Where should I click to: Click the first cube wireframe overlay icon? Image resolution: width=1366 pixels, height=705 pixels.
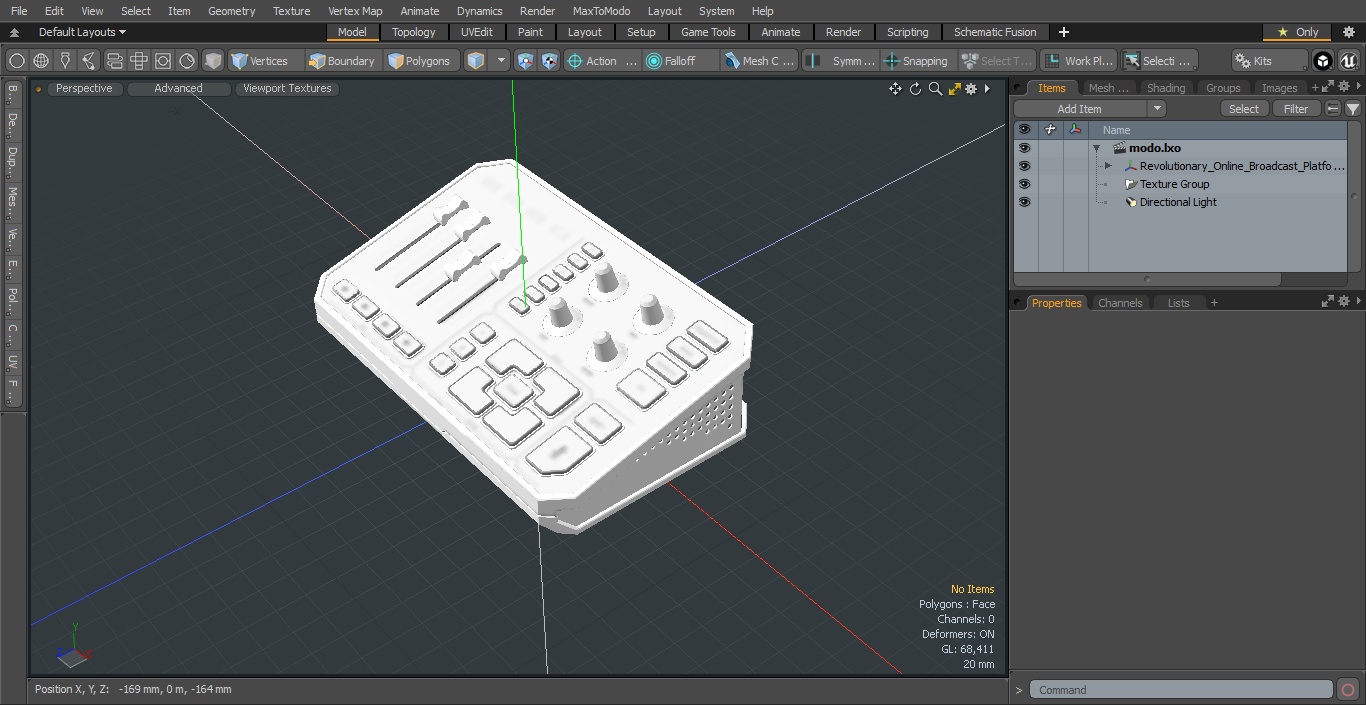[526, 61]
